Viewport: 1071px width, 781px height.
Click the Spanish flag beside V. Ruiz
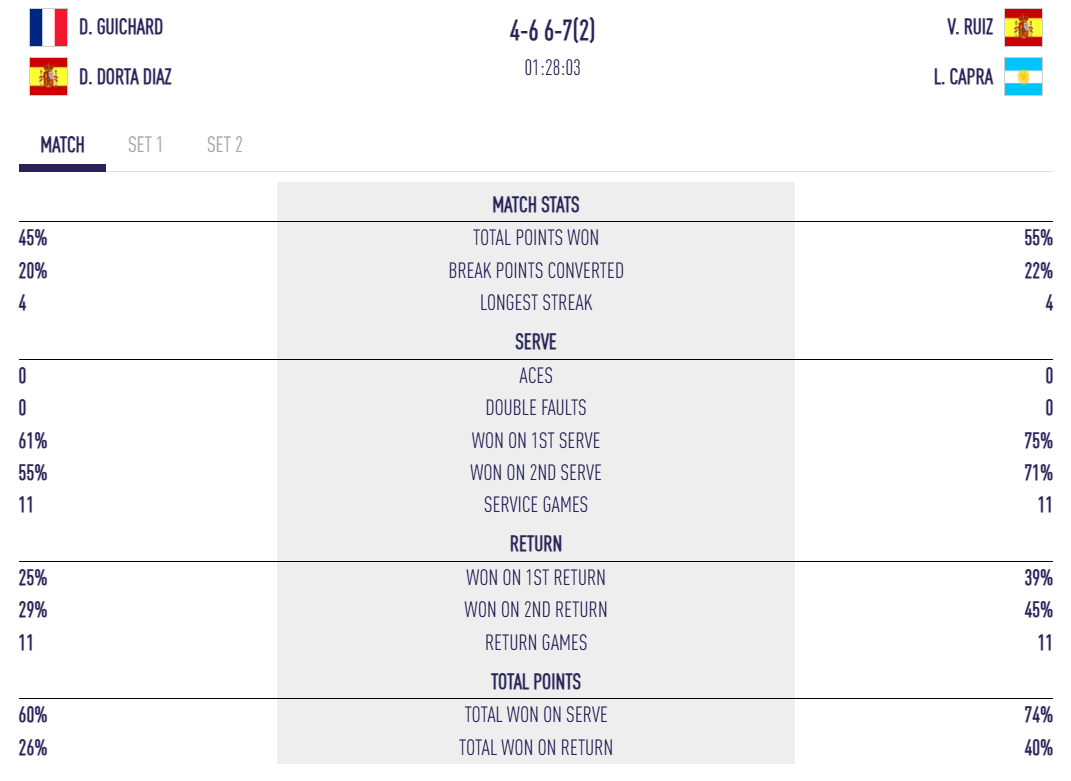click(x=1023, y=28)
